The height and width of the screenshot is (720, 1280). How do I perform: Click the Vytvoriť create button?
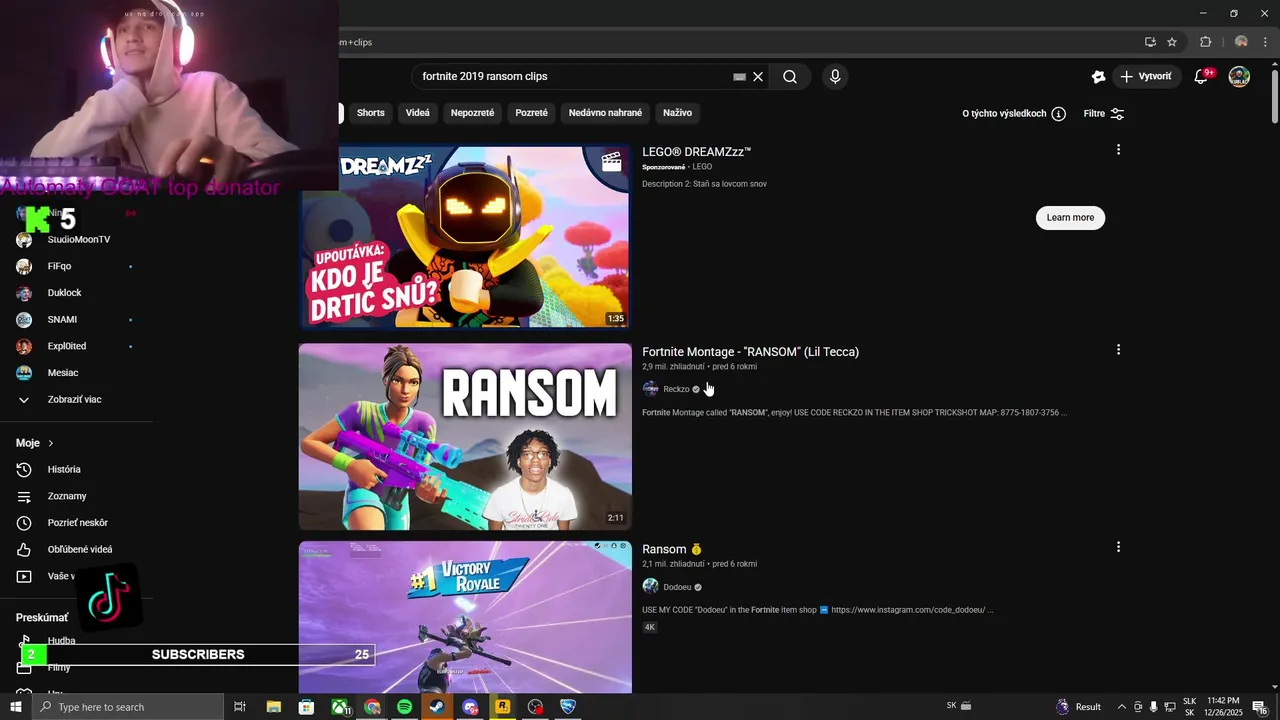pos(1146,77)
